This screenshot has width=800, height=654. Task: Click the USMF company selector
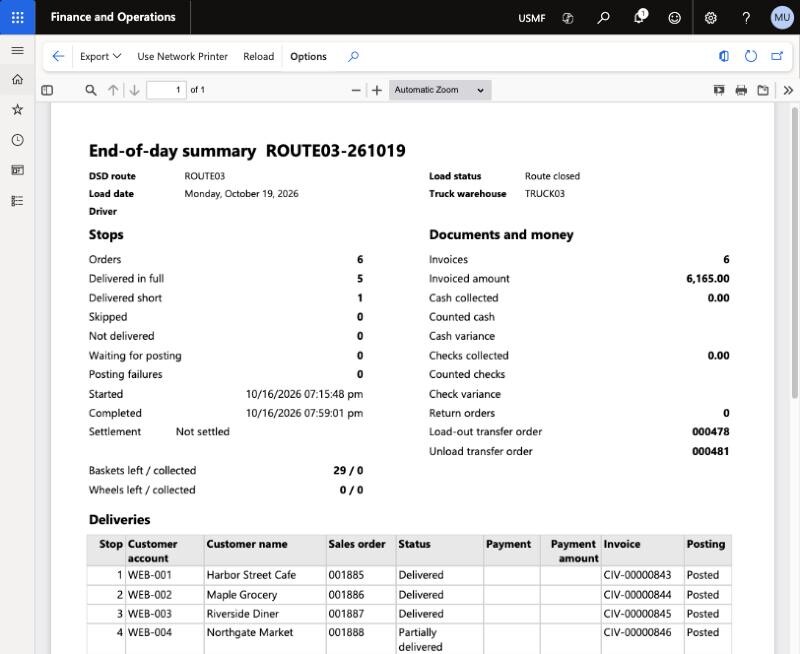pyautogui.click(x=532, y=18)
